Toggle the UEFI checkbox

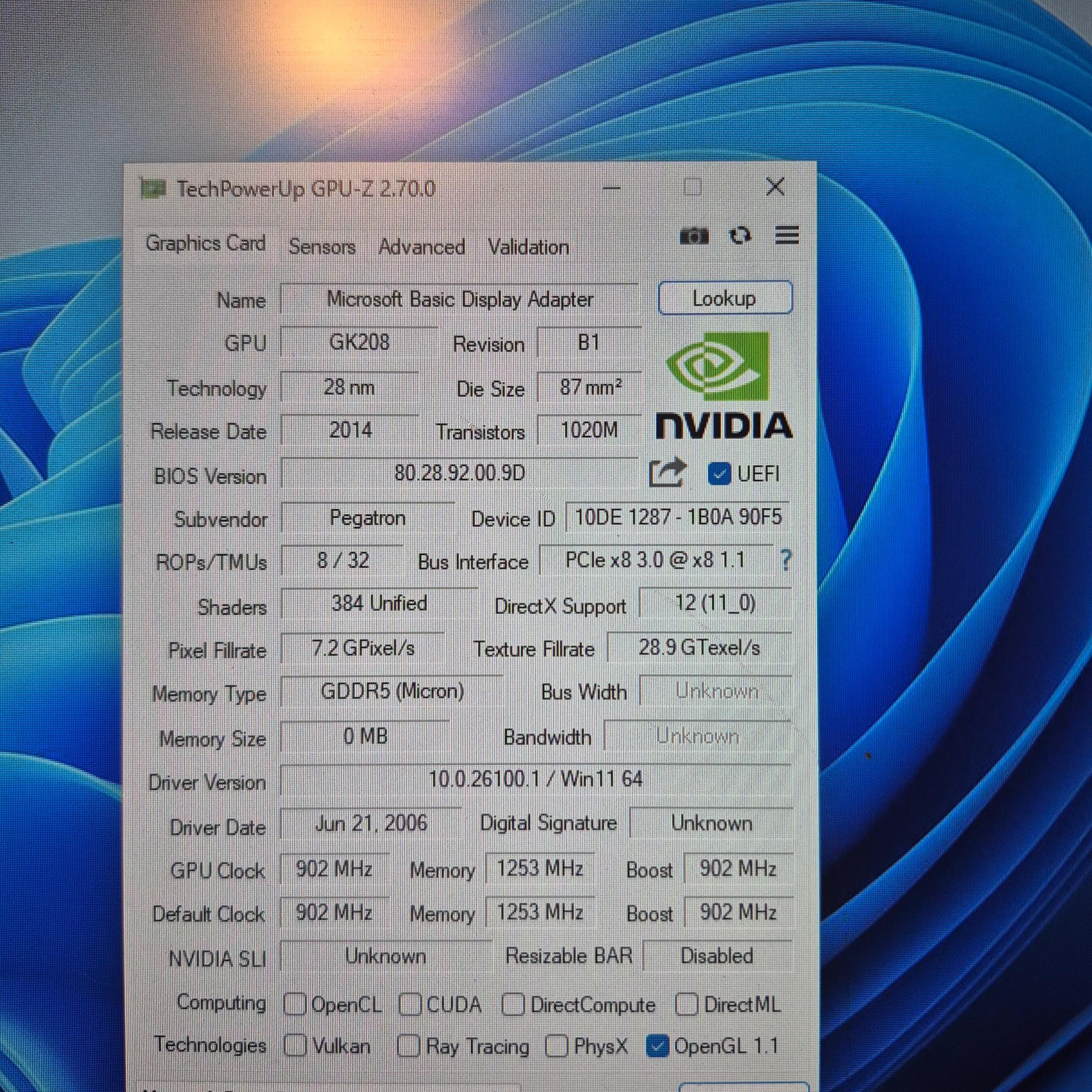719,473
